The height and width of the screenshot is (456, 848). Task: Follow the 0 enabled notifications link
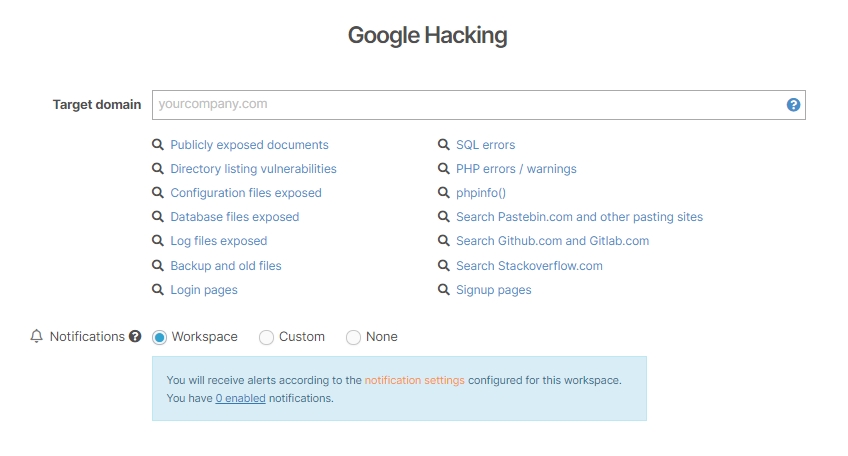[240, 398]
